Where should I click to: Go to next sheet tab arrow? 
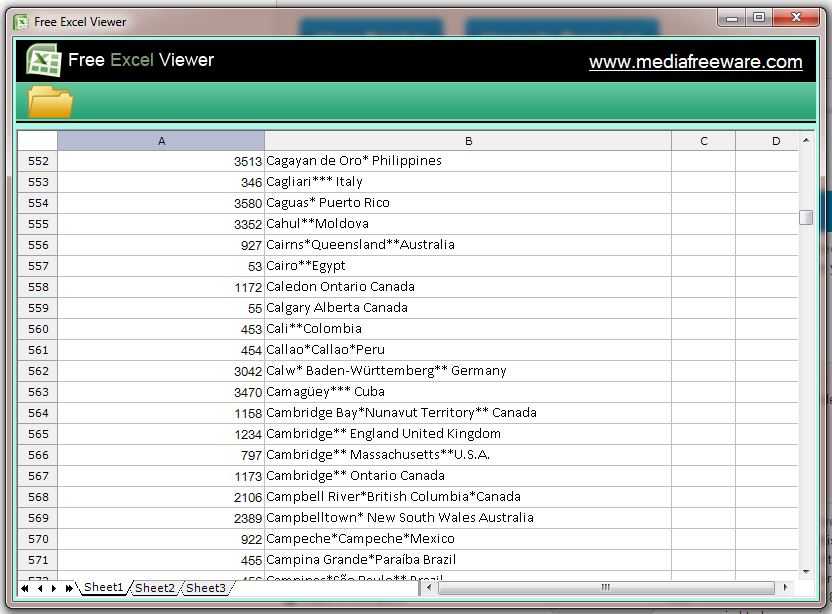coord(54,588)
